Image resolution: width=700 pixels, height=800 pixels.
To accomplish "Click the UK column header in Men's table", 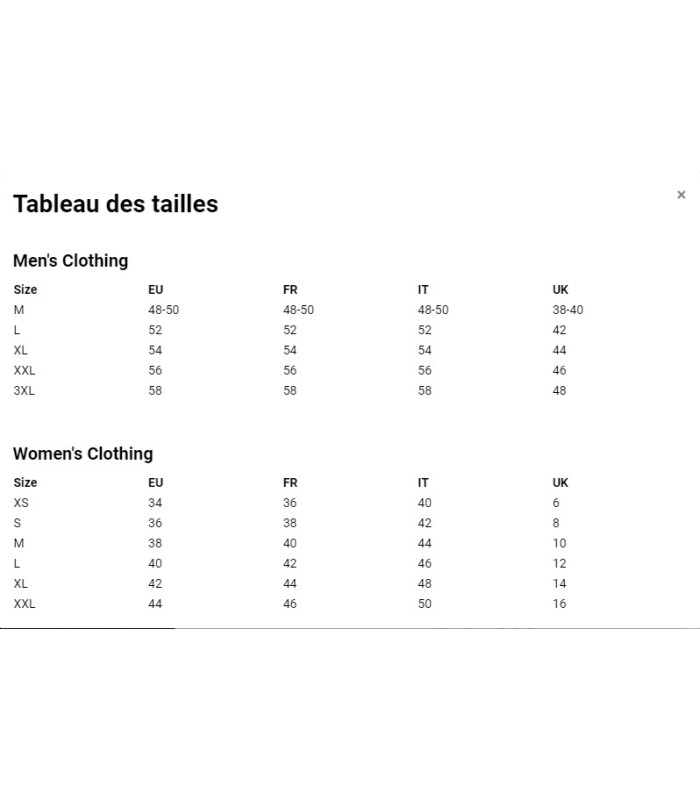I will [x=560, y=290].
